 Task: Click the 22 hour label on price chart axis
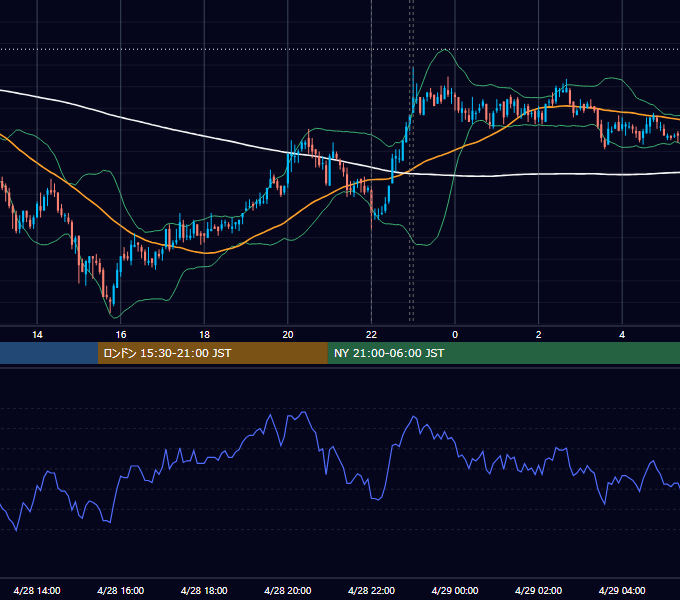click(371, 335)
